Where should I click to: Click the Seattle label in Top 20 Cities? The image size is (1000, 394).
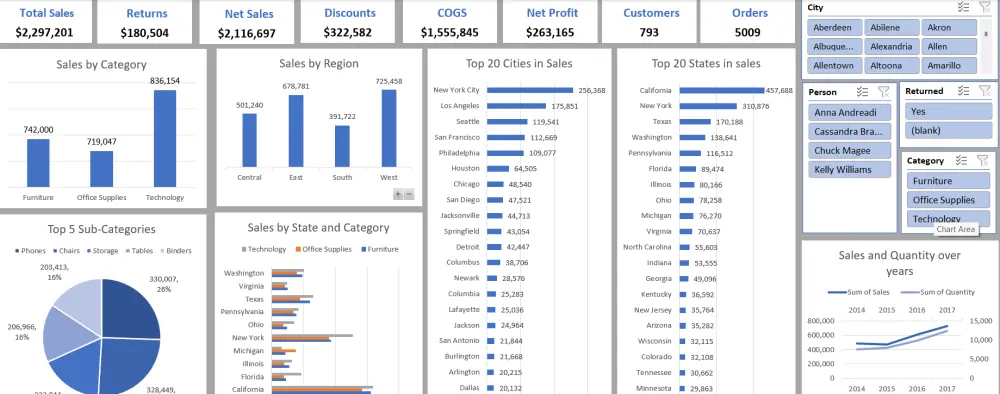click(467, 122)
